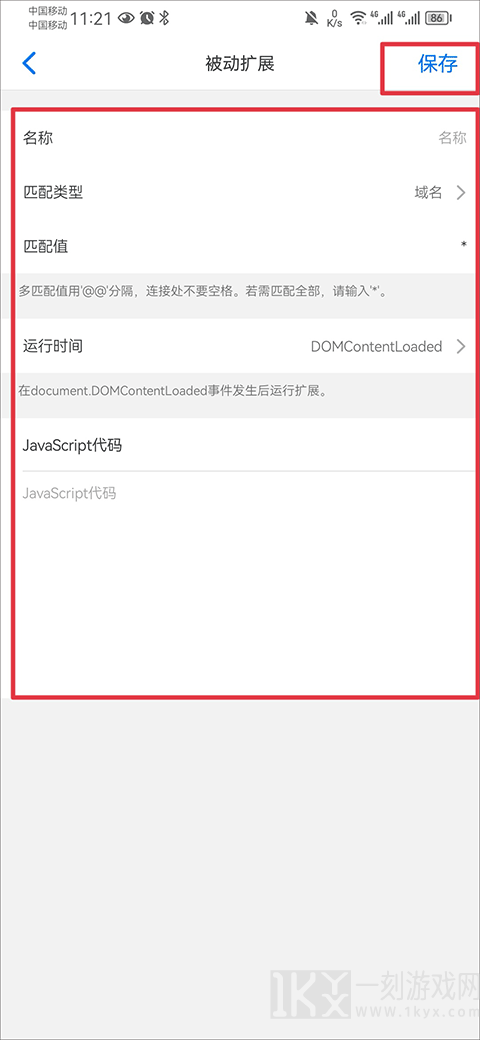Tap the first 4G signal bars icon

coord(382,18)
